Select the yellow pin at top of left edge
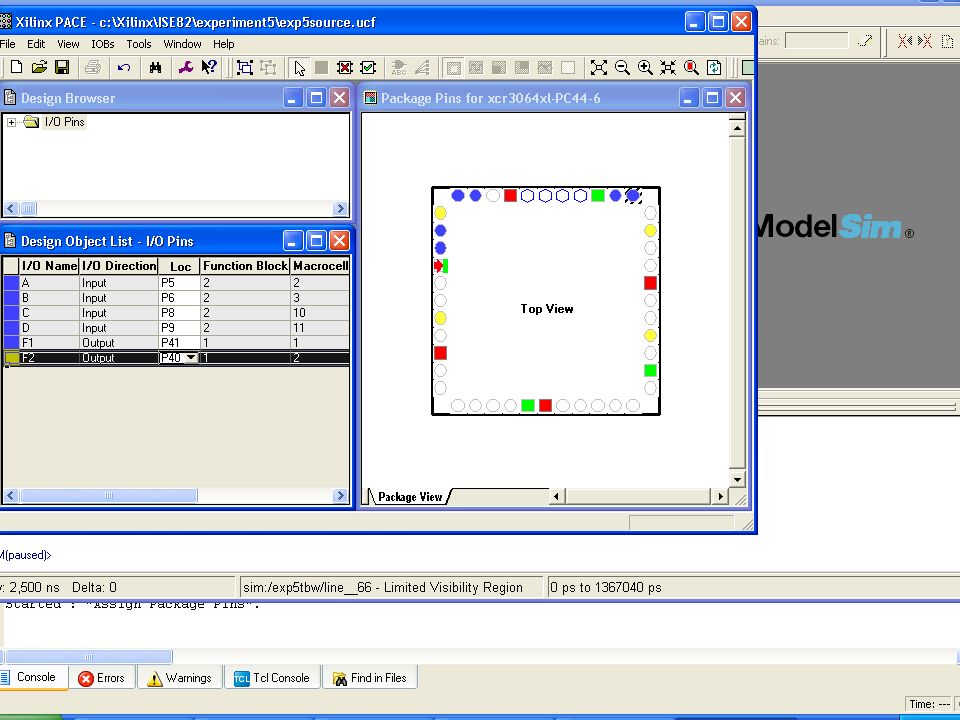The width and height of the screenshot is (960, 720). [440, 213]
